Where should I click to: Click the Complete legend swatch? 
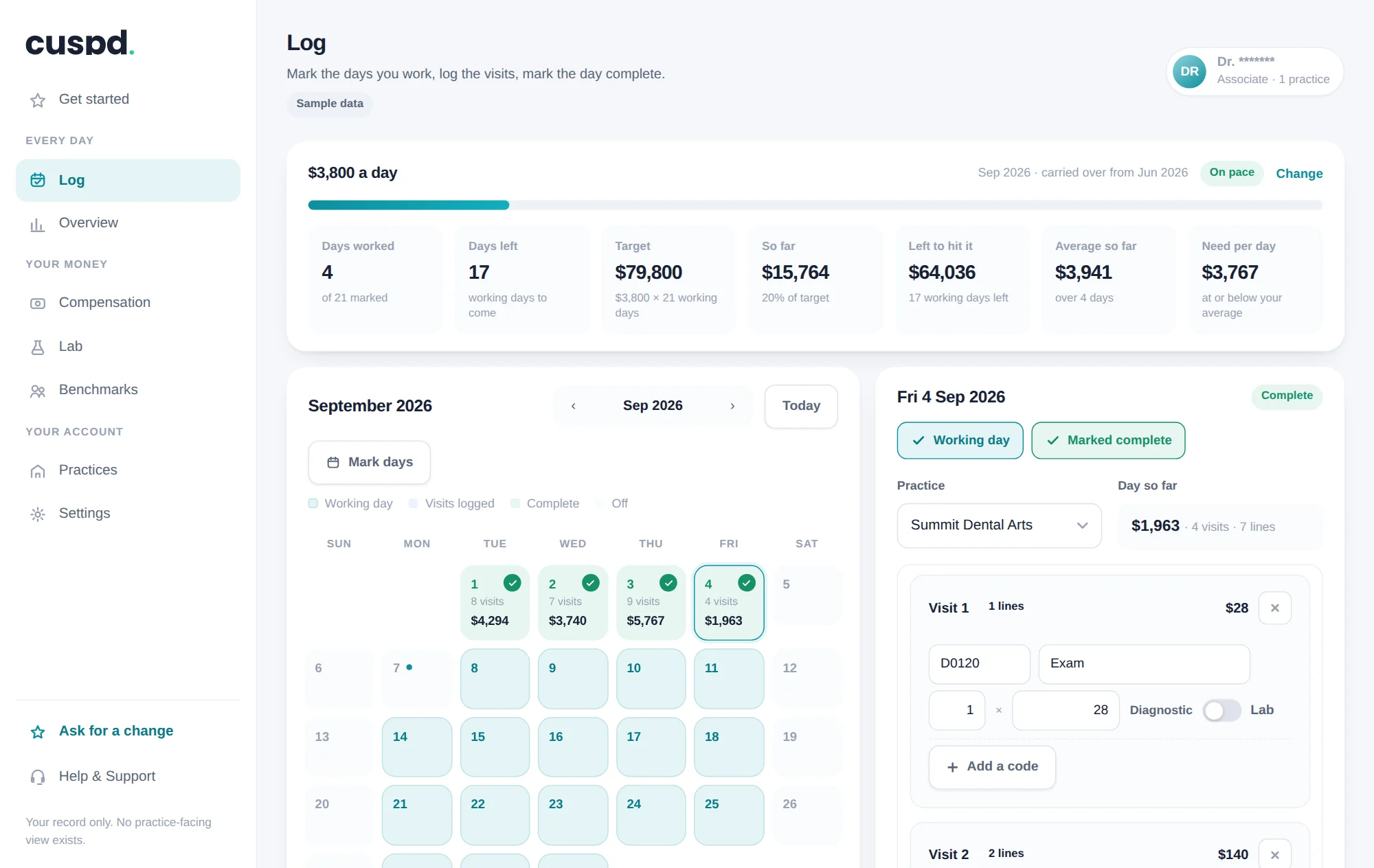click(515, 503)
